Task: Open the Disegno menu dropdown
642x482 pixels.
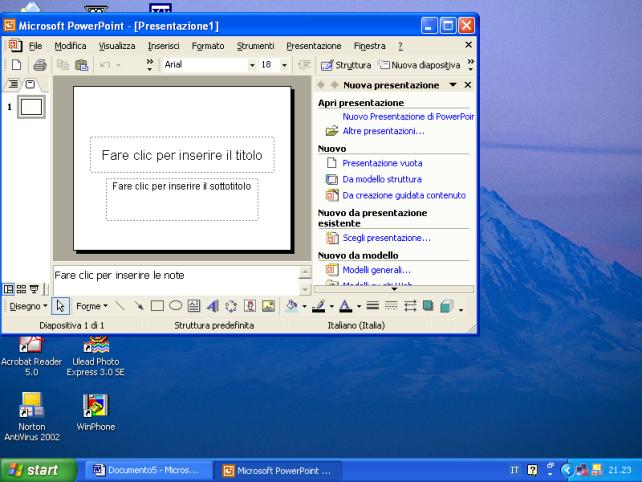Action: click(28, 306)
